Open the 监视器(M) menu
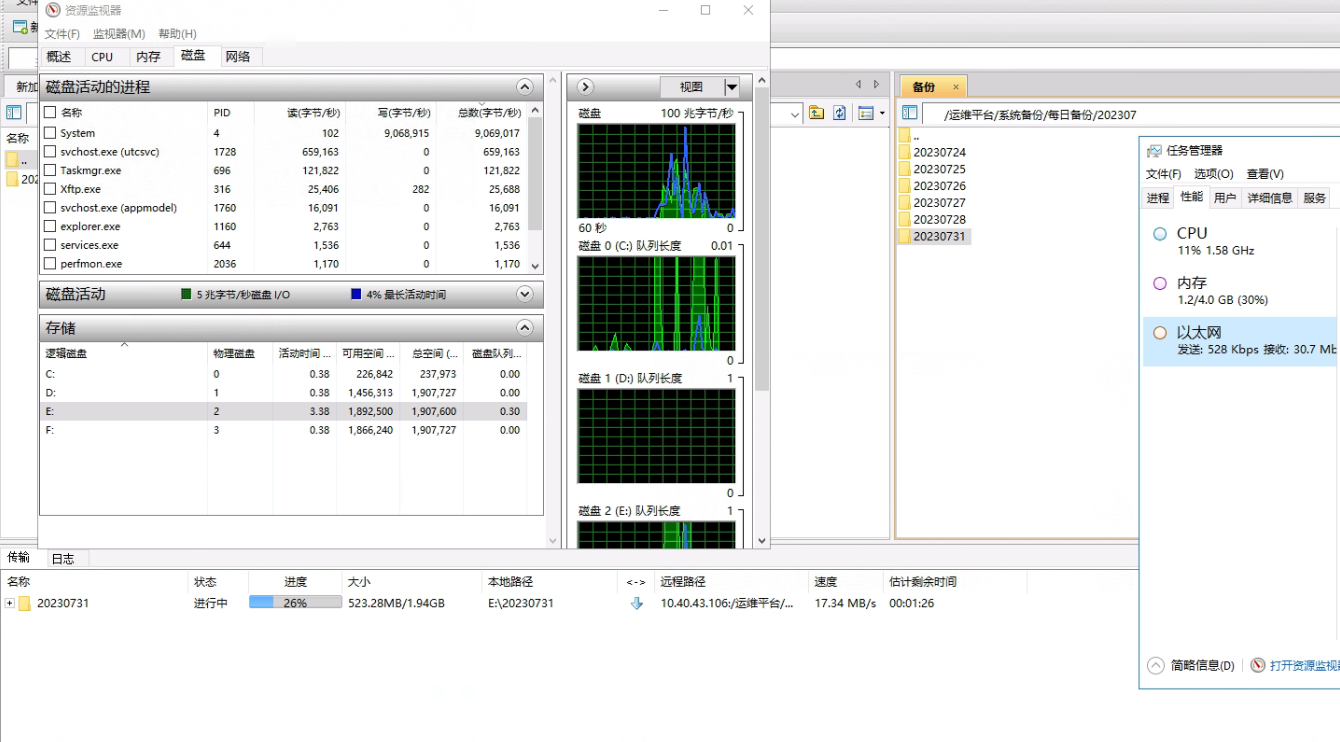Viewport: 1340px width, 742px height. [x=119, y=34]
